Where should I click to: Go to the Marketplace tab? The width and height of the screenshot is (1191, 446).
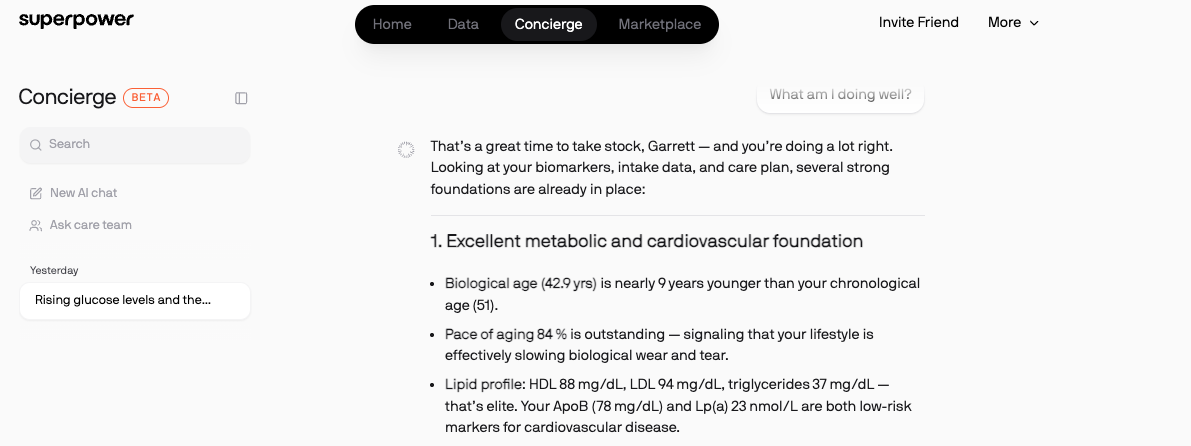(x=659, y=24)
